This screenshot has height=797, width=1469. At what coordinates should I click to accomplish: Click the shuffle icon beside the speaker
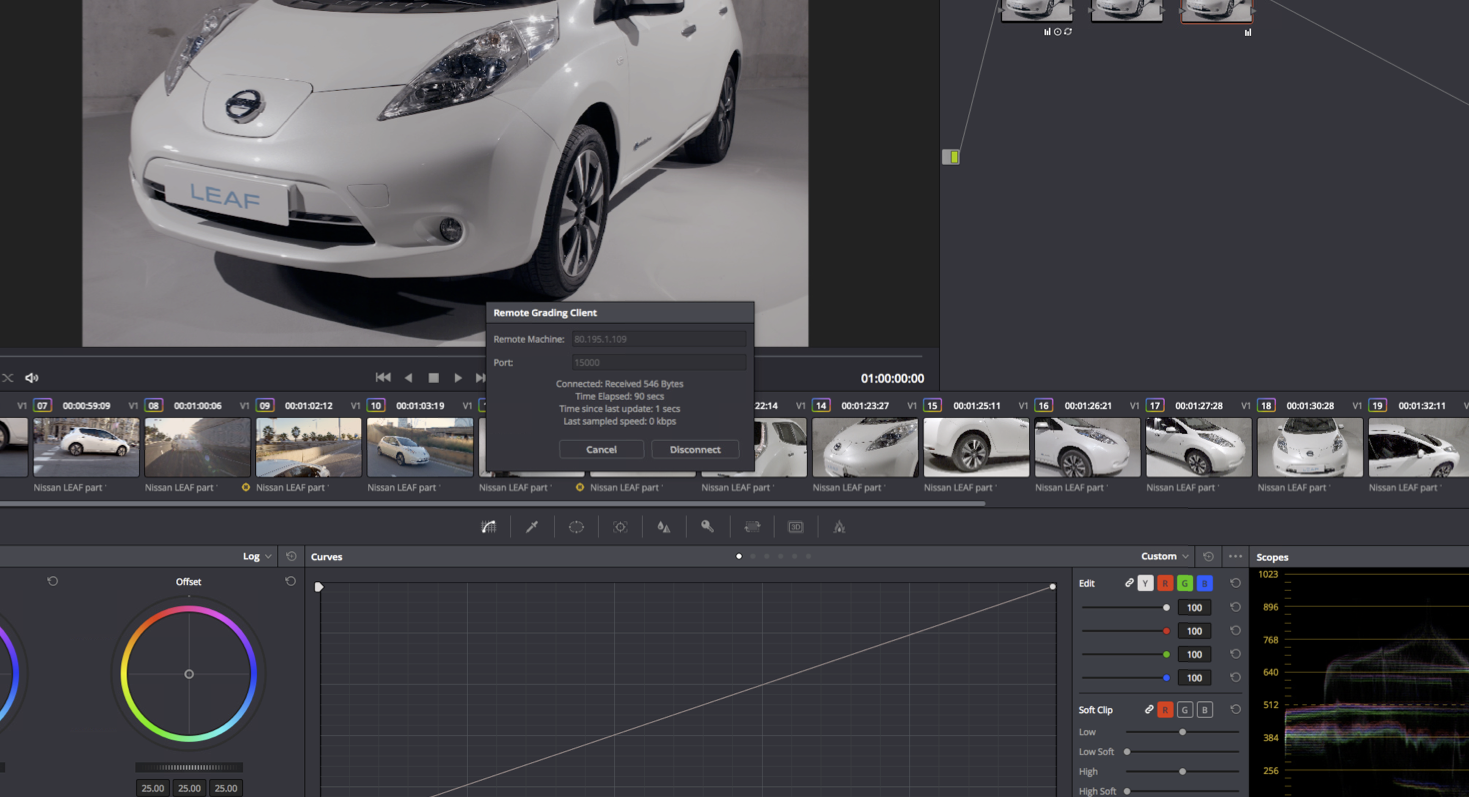pyautogui.click(x=7, y=378)
